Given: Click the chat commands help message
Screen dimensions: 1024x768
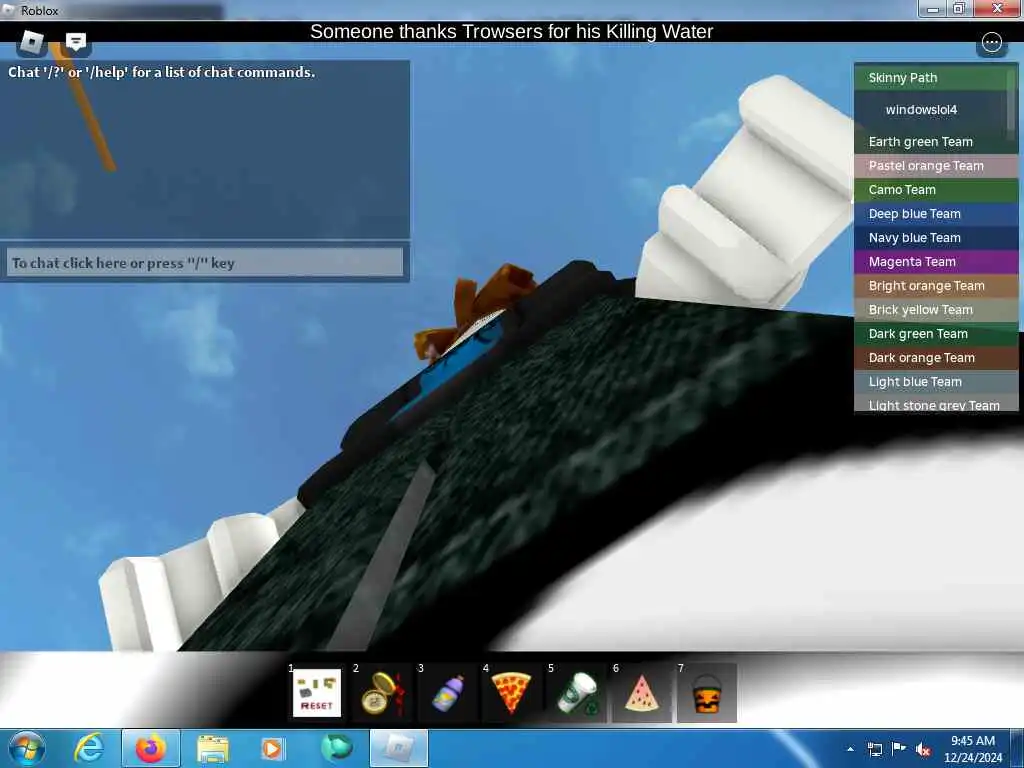Looking at the screenshot, I should point(161,72).
